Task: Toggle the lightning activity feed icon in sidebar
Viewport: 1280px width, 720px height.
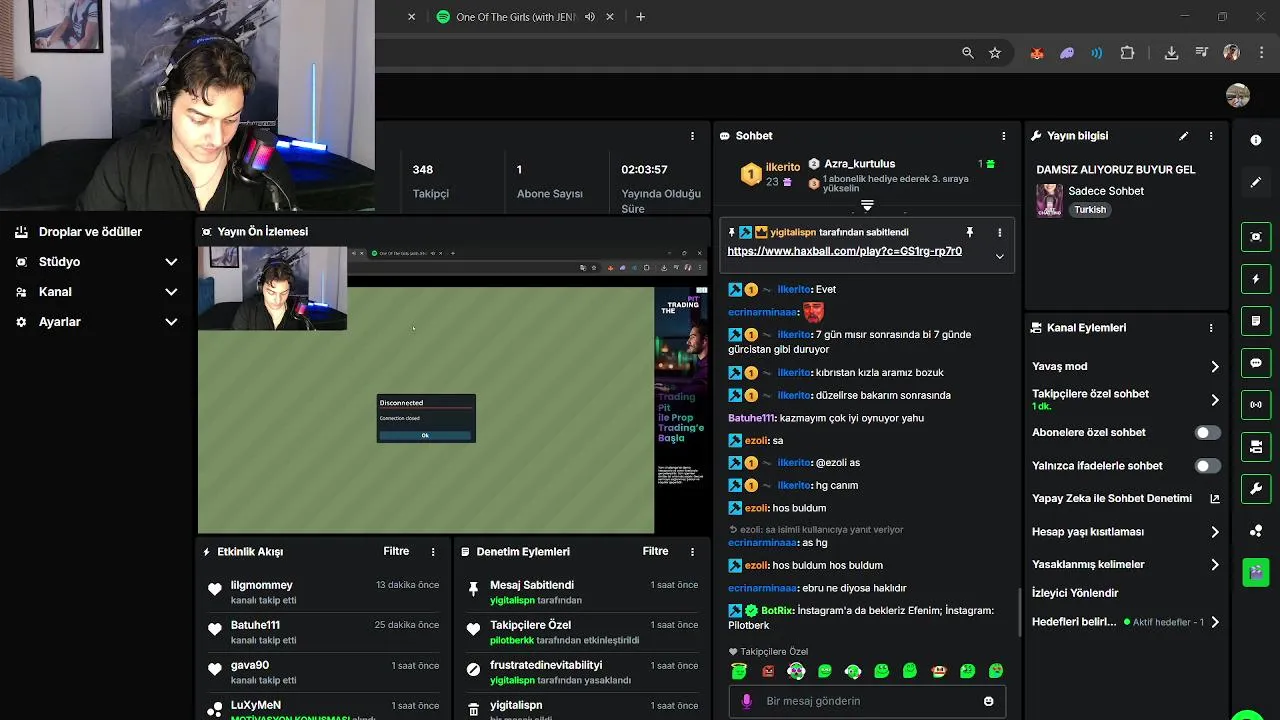Action: click(1256, 279)
